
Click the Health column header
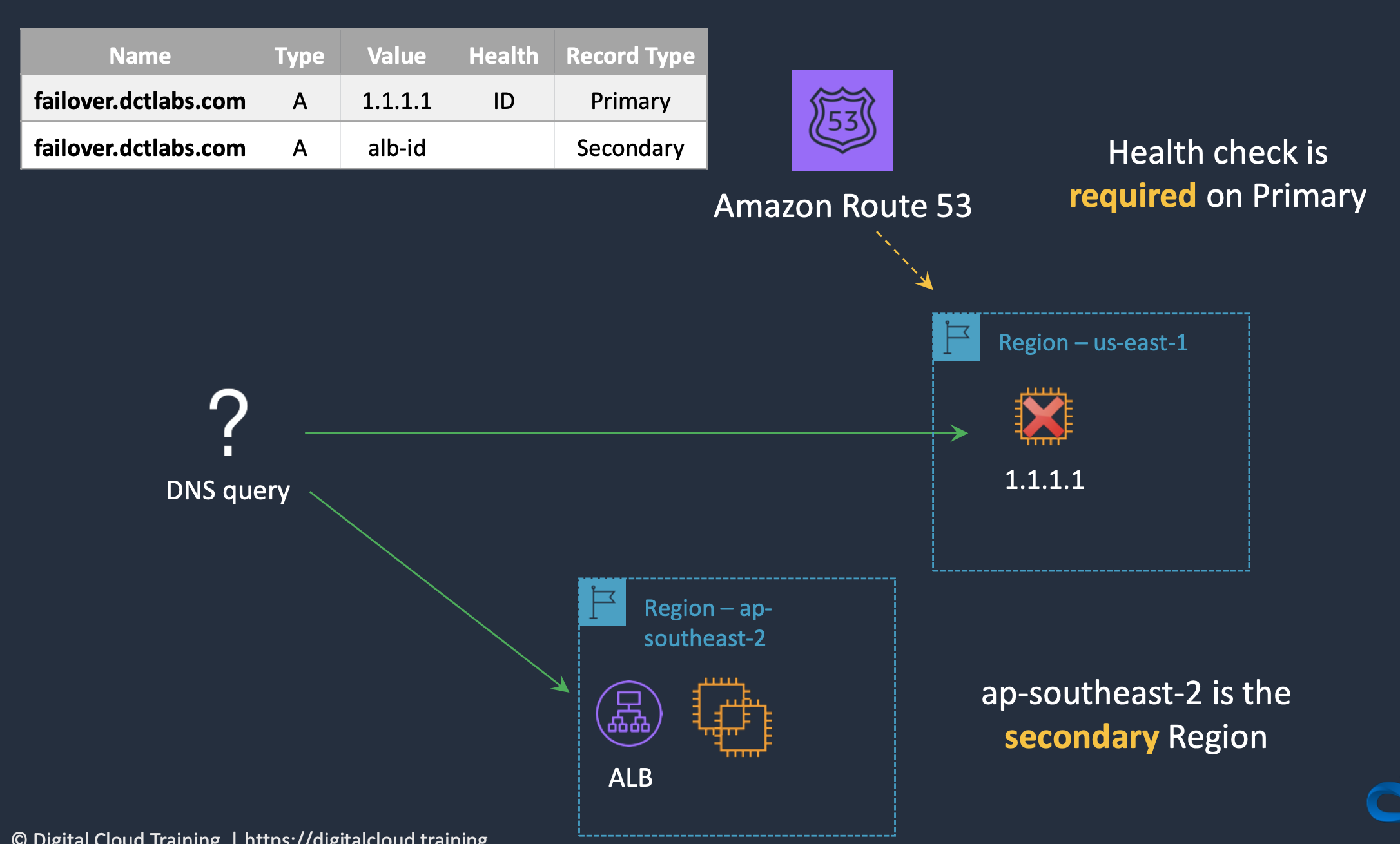503,56
